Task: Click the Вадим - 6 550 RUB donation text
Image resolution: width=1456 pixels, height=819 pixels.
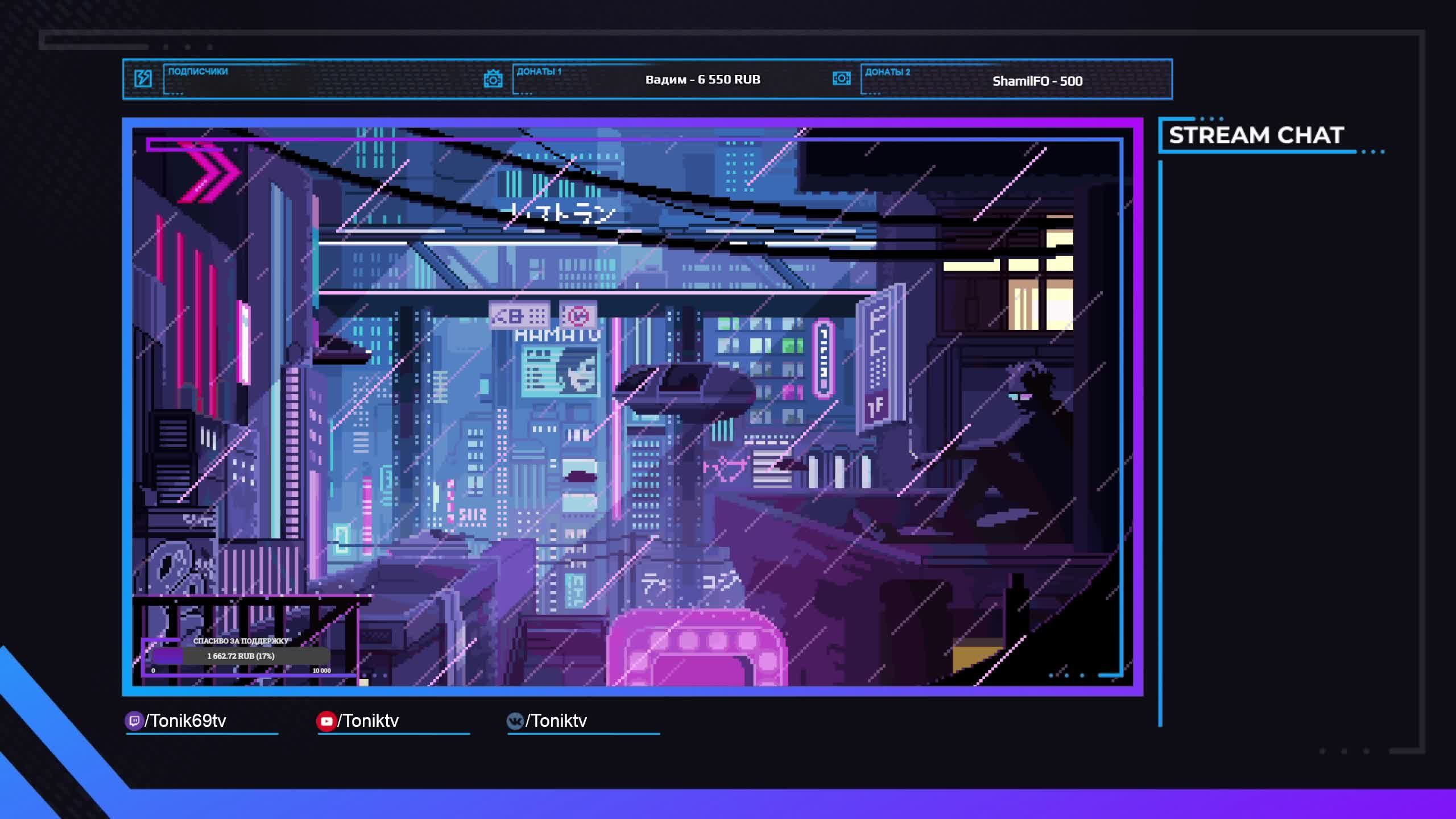Action: pyautogui.click(x=702, y=80)
